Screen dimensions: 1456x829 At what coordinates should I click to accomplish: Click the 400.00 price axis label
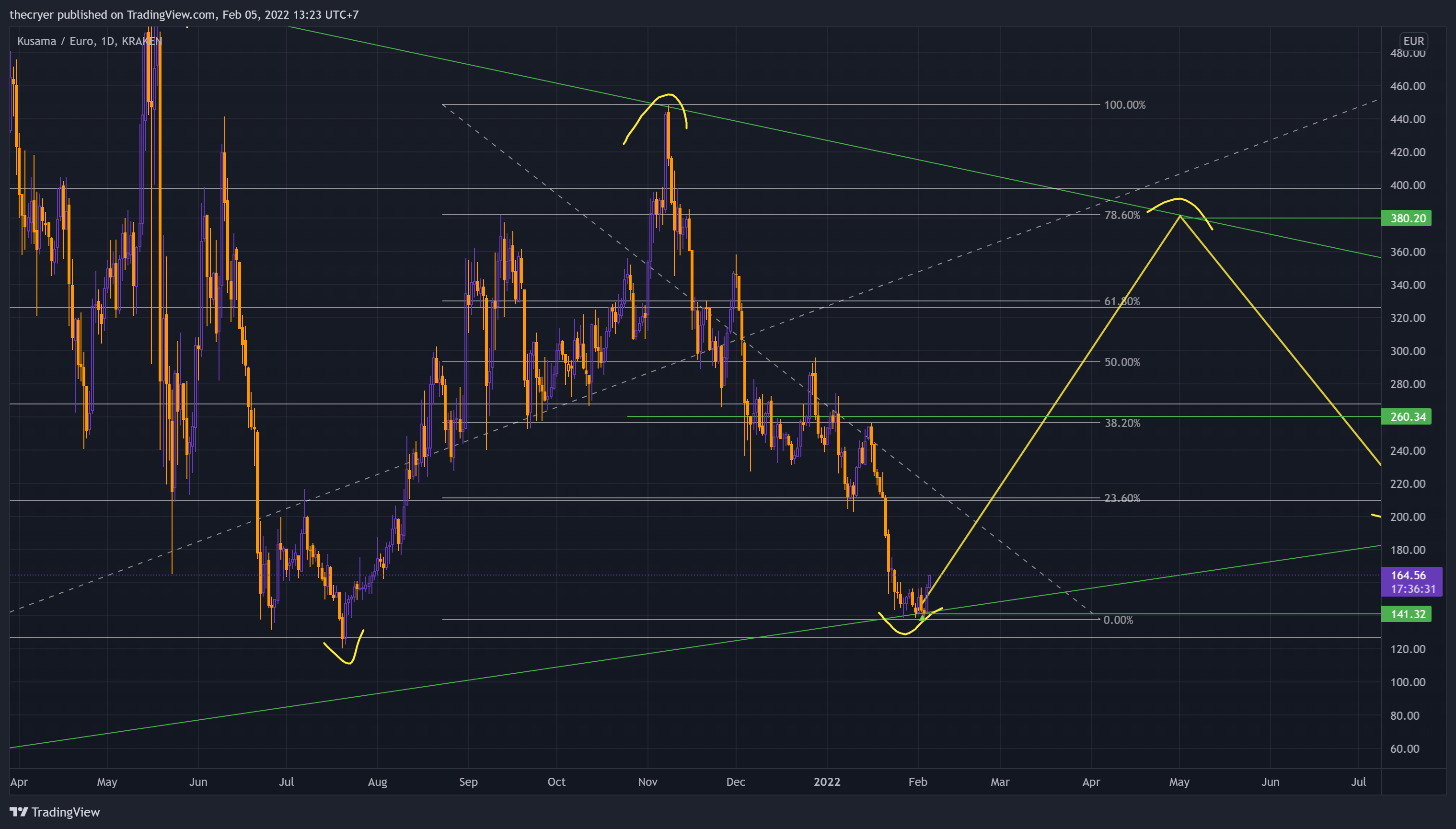pyautogui.click(x=1408, y=185)
